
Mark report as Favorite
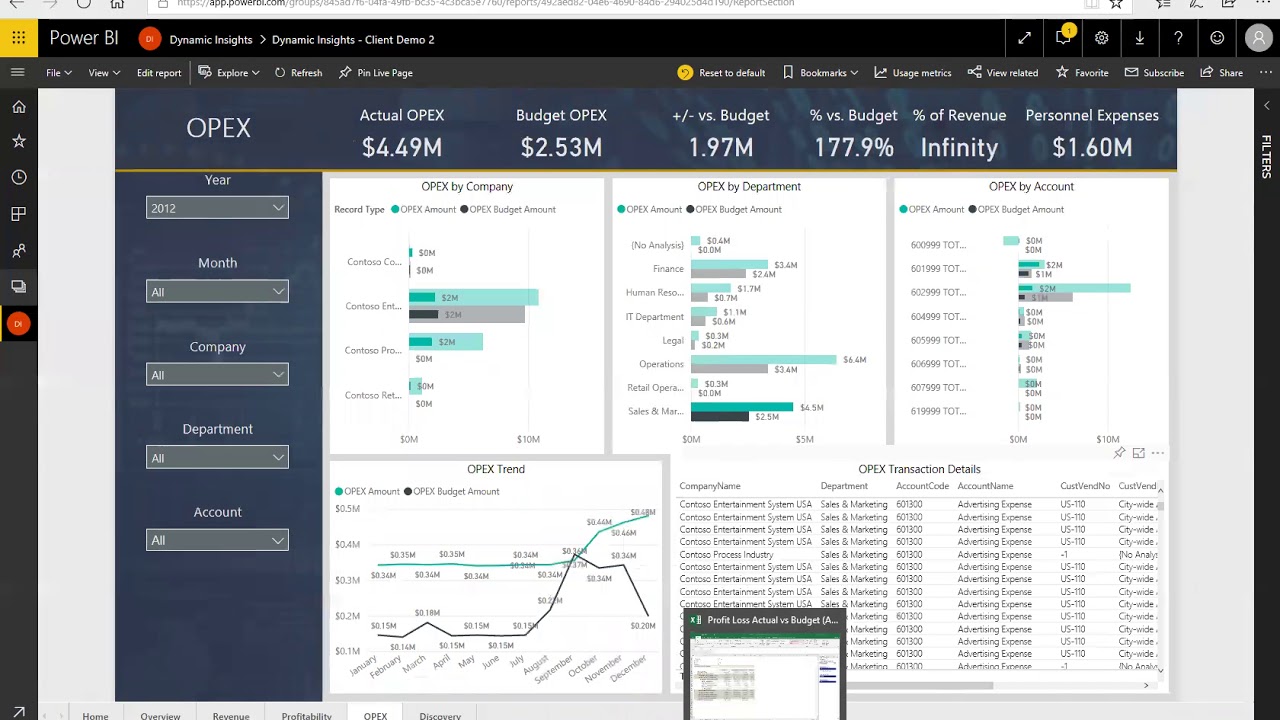pyautogui.click(x=1082, y=73)
